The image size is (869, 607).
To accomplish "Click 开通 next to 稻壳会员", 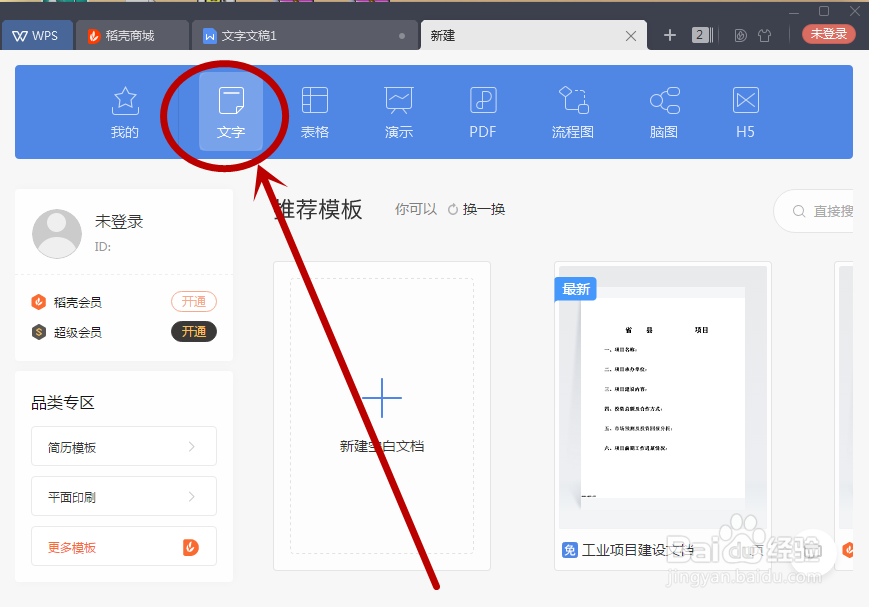I will click(193, 301).
